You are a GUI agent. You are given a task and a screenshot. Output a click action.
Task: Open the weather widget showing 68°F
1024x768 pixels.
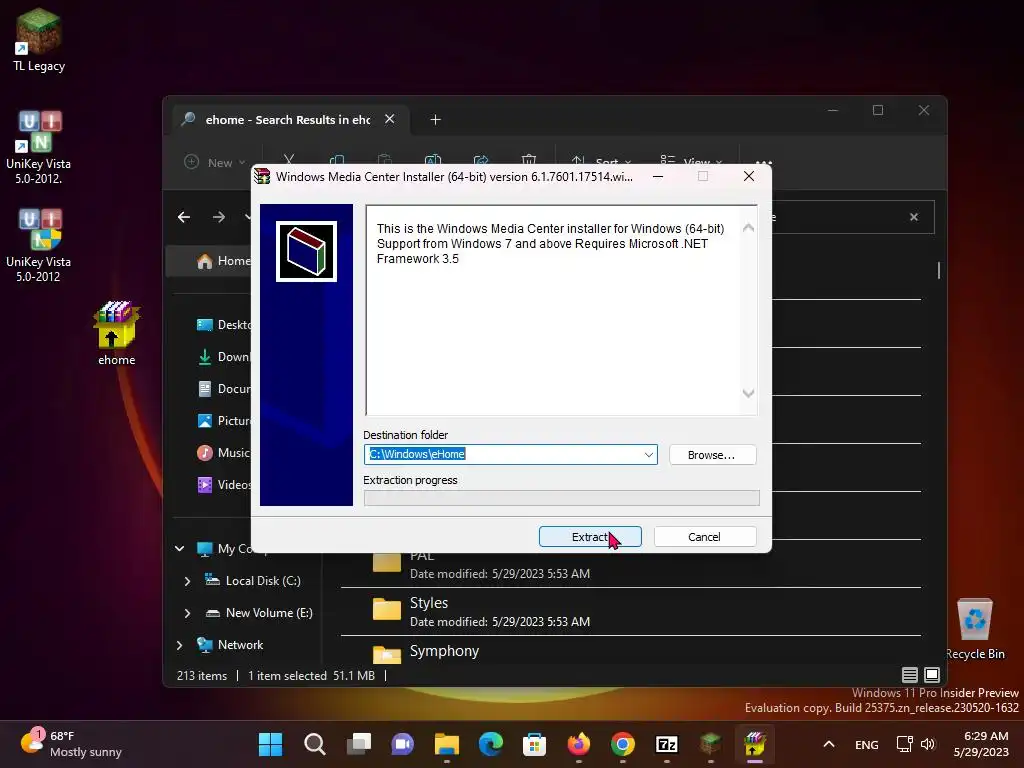[x=71, y=744]
